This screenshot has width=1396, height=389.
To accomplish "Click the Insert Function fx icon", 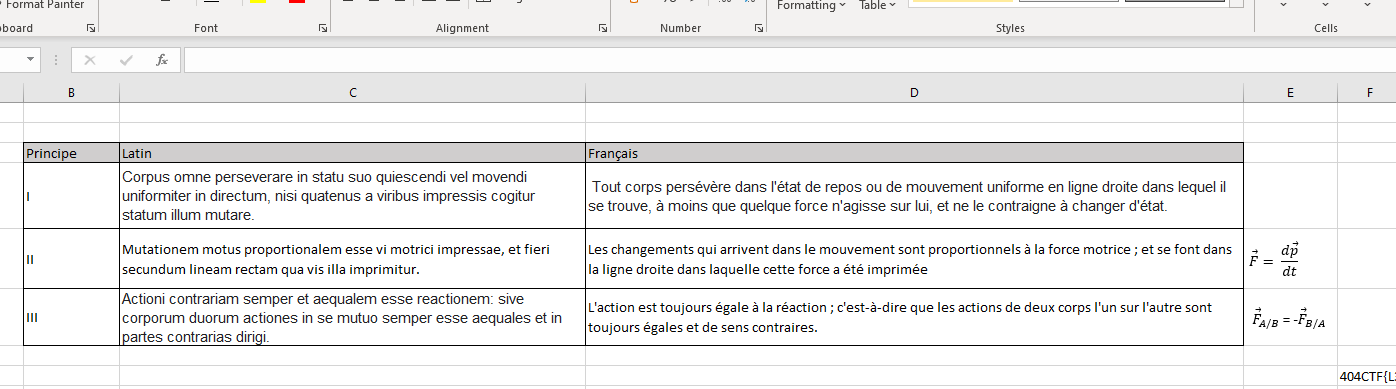I will [162, 60].
